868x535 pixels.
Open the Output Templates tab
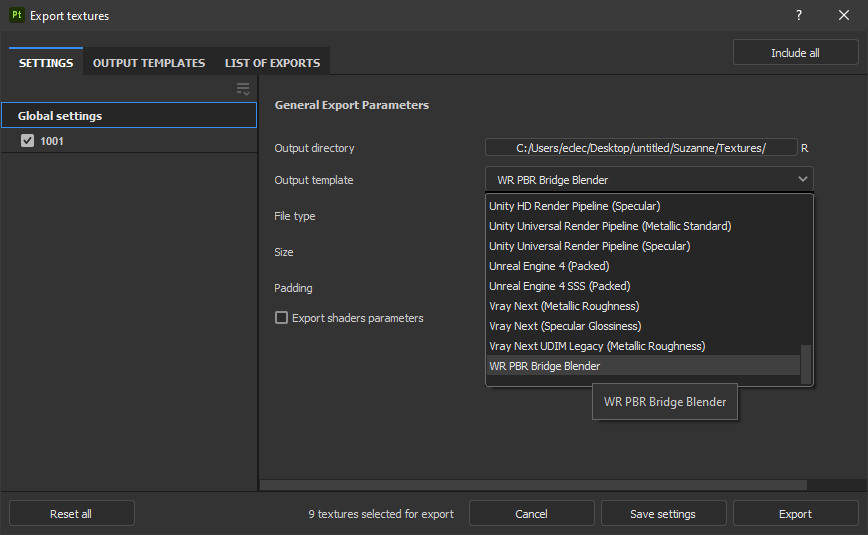coord(149,63)
